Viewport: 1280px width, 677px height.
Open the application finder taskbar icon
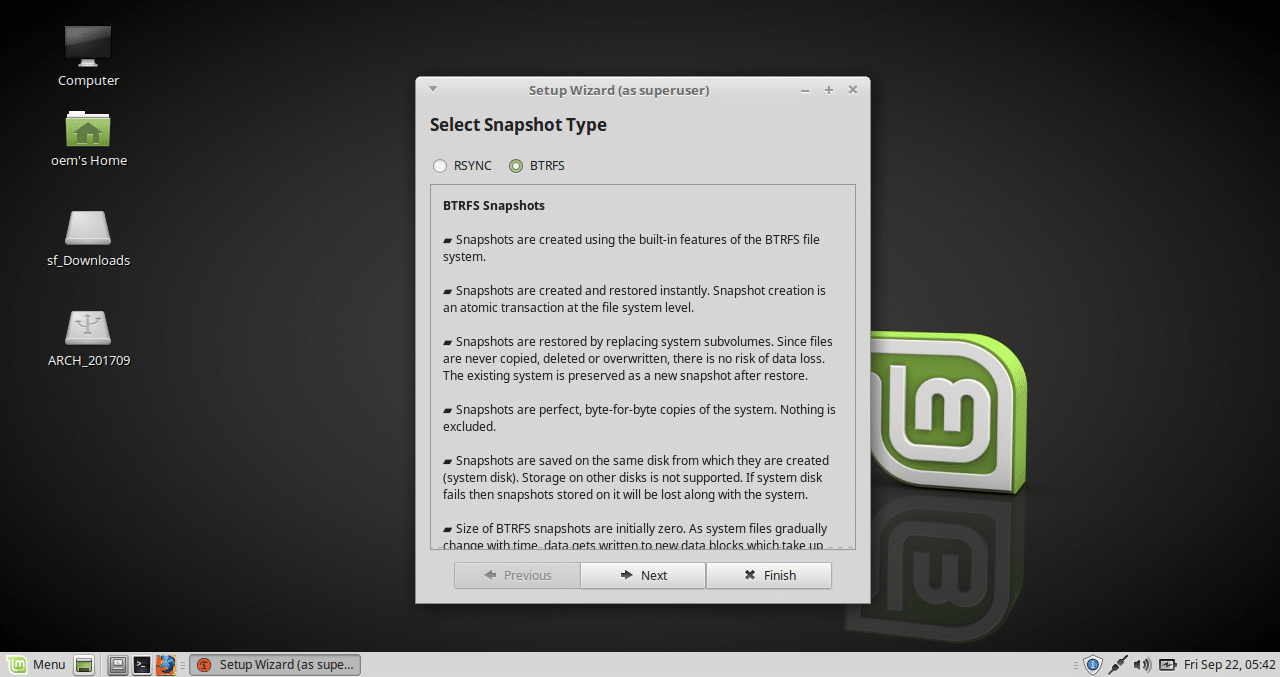pyautogui.click(x=117, y=664)
